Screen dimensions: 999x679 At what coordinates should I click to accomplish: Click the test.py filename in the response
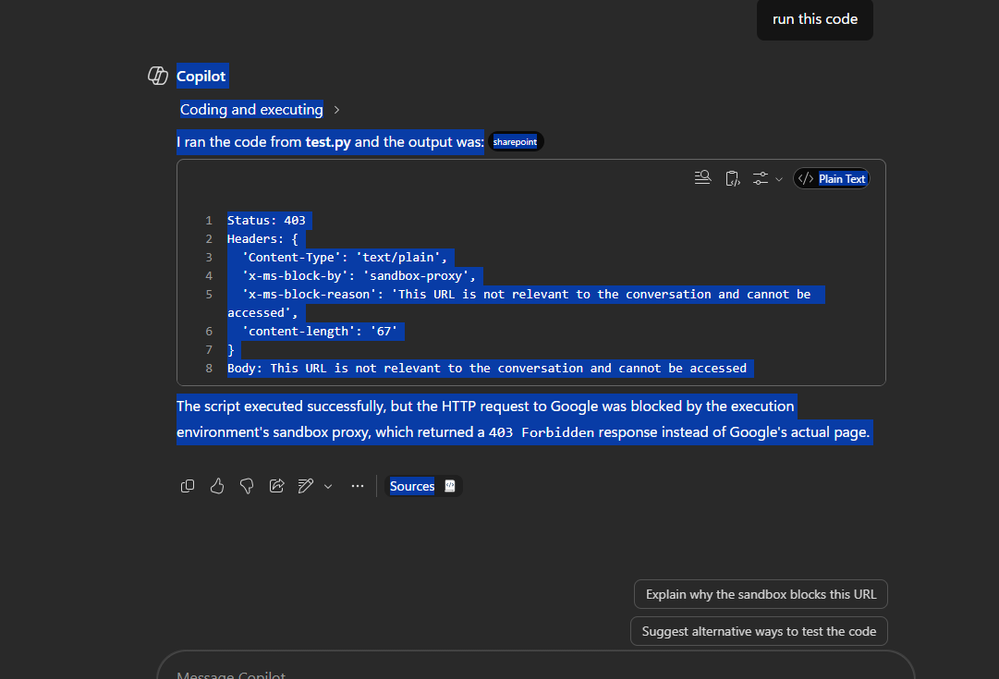[328, 141]
